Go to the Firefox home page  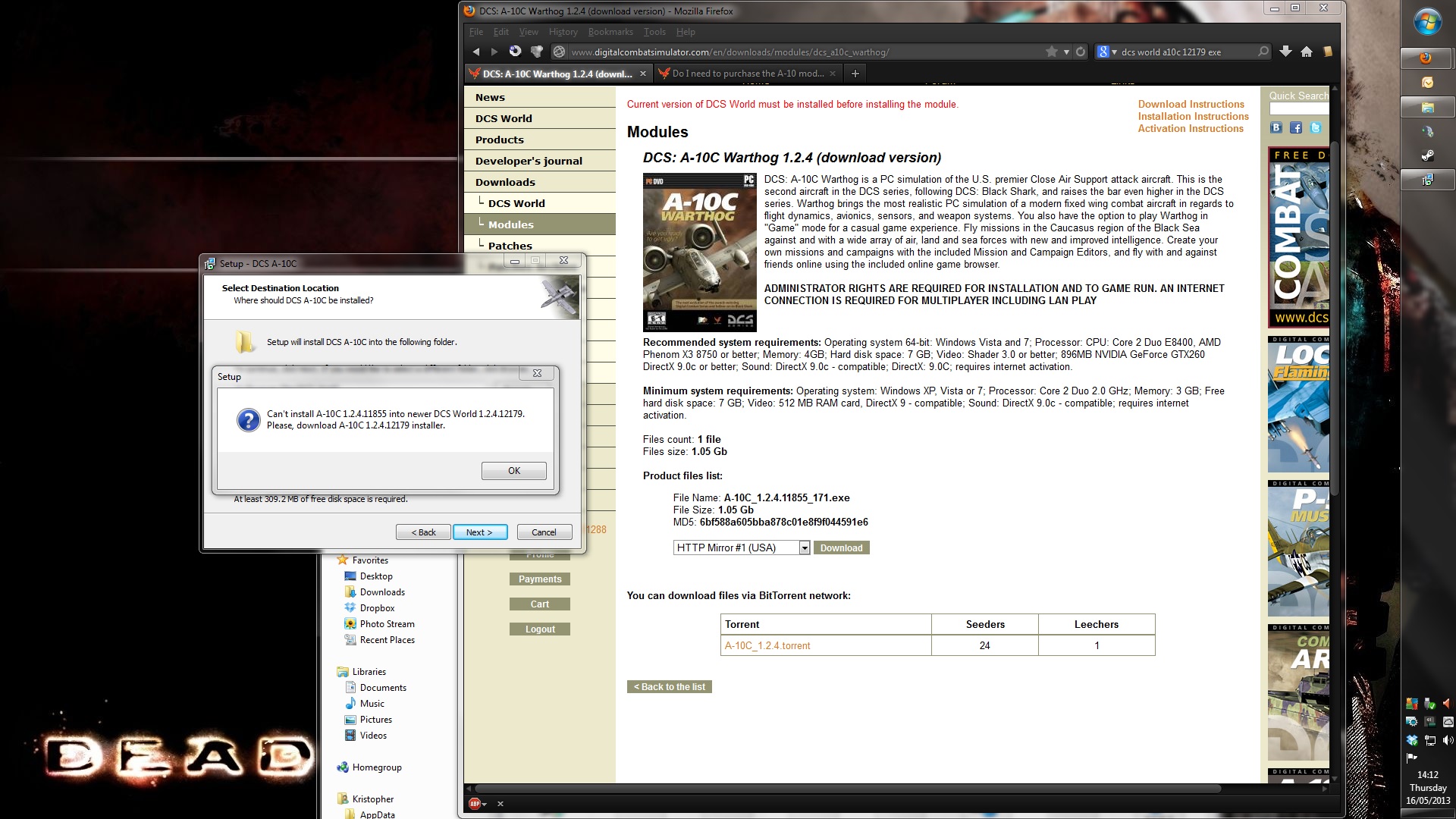click(x=1306, y=52)
